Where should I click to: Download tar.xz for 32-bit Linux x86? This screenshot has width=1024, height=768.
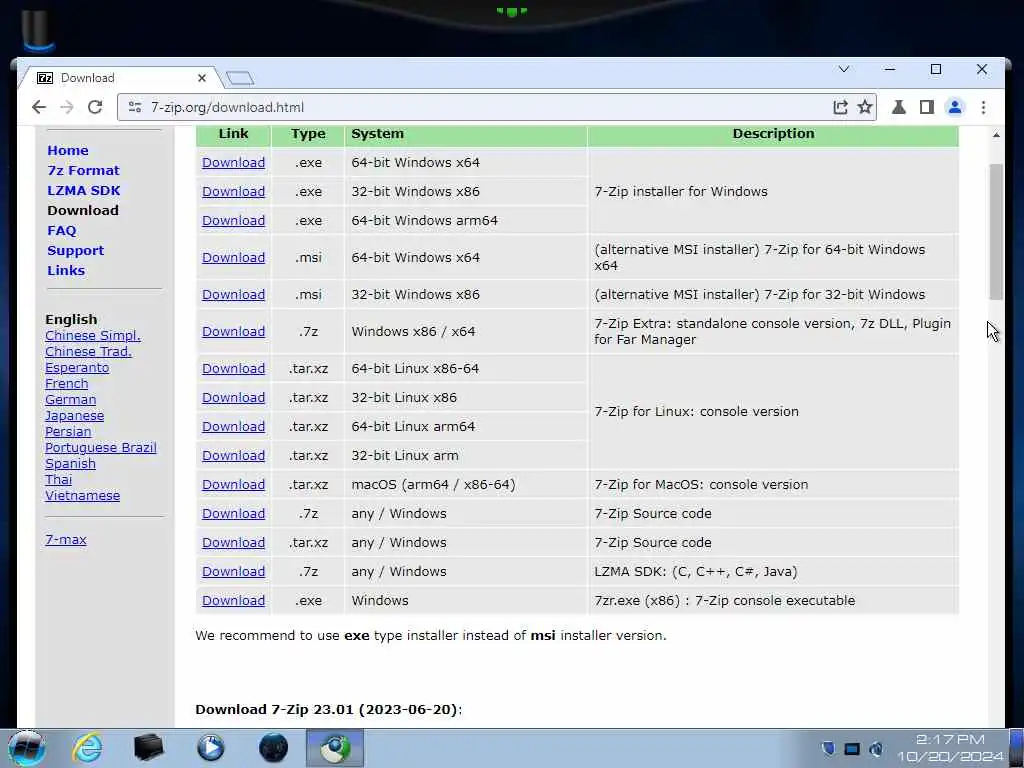click(x=233, y=398)
